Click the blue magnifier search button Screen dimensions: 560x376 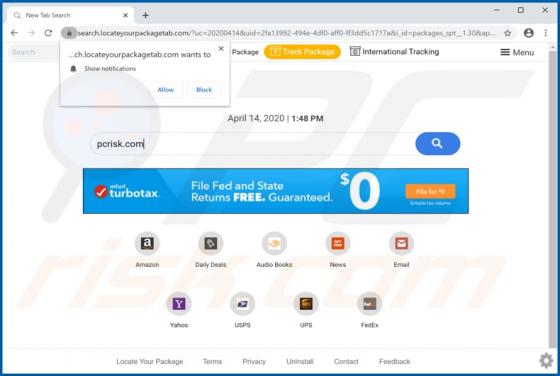coord(438,144)
